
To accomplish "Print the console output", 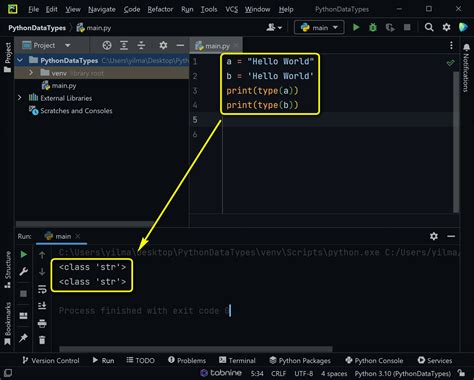I will pos(42,323).
